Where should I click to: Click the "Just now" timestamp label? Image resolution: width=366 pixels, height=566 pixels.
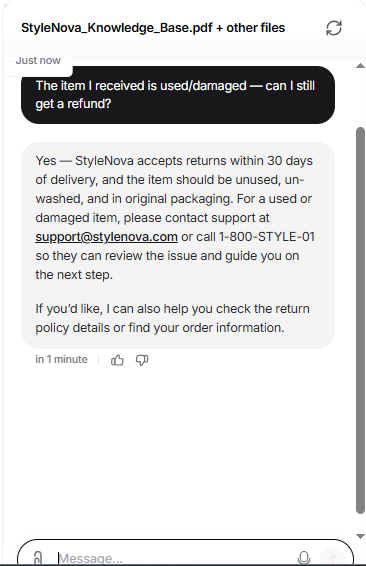[x=38, y=60]
